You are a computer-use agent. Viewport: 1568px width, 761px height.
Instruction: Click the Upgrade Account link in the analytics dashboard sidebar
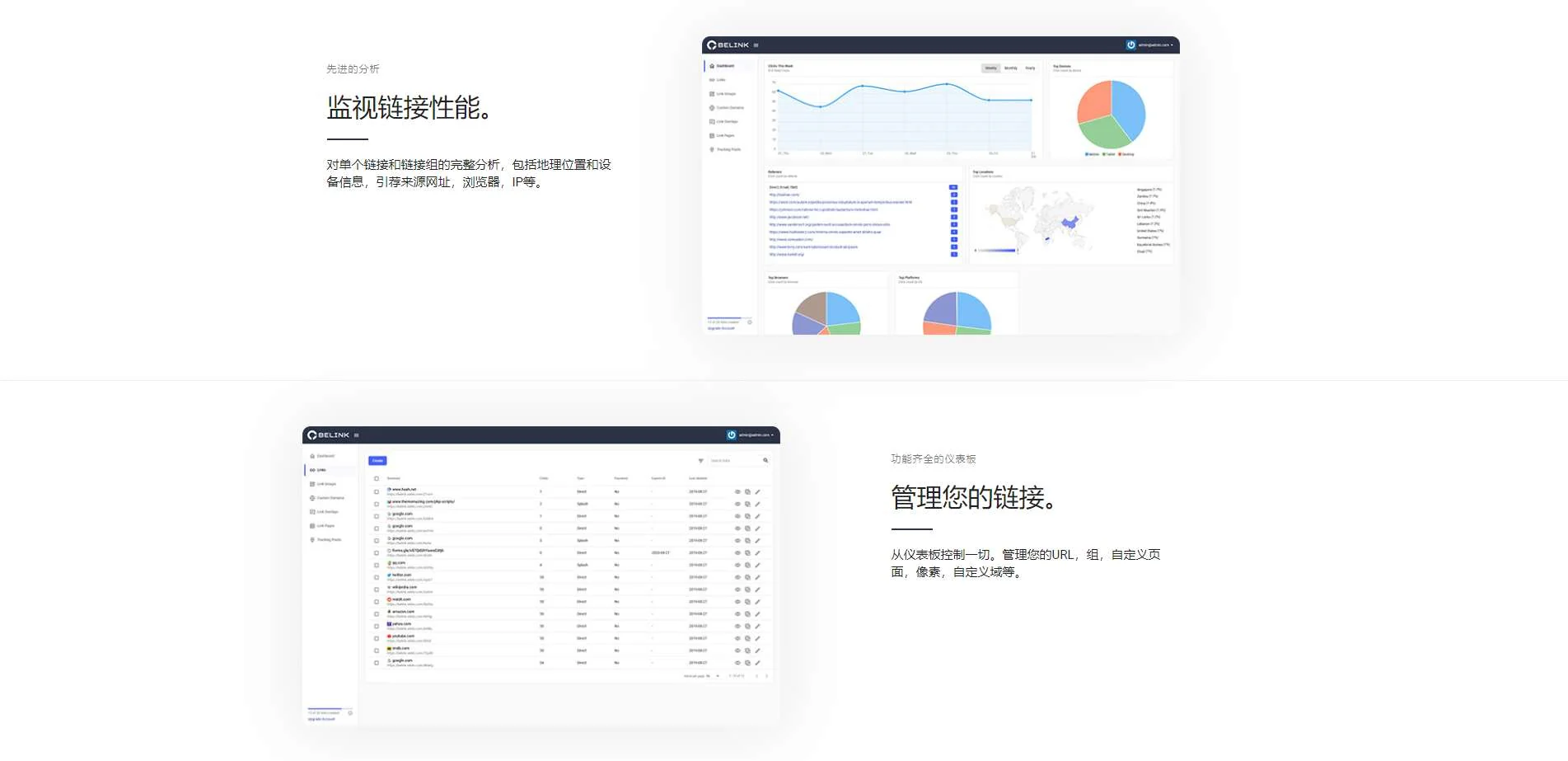point(721,328)
